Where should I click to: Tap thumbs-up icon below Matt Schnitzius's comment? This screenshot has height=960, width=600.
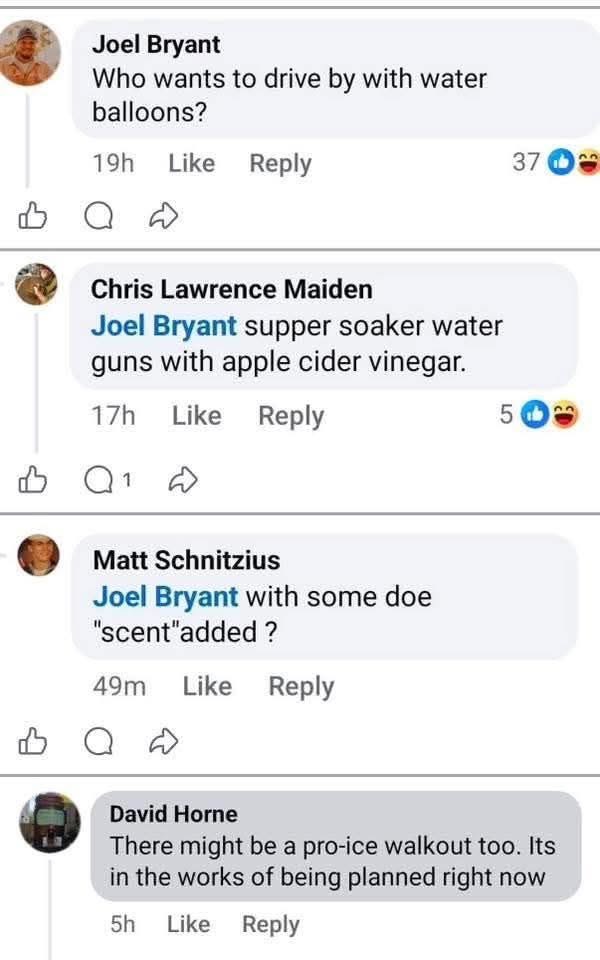[33, 741]
